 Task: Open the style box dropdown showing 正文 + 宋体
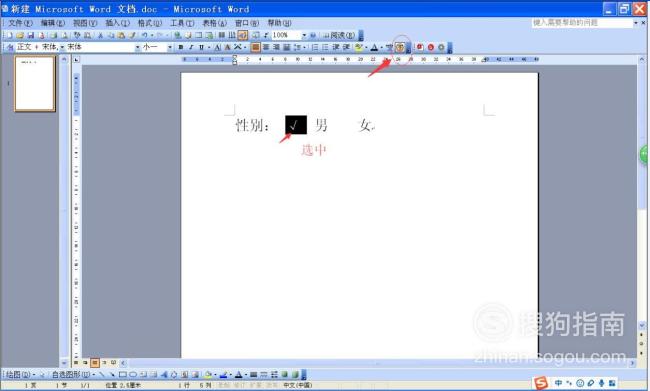click(62, 47)
